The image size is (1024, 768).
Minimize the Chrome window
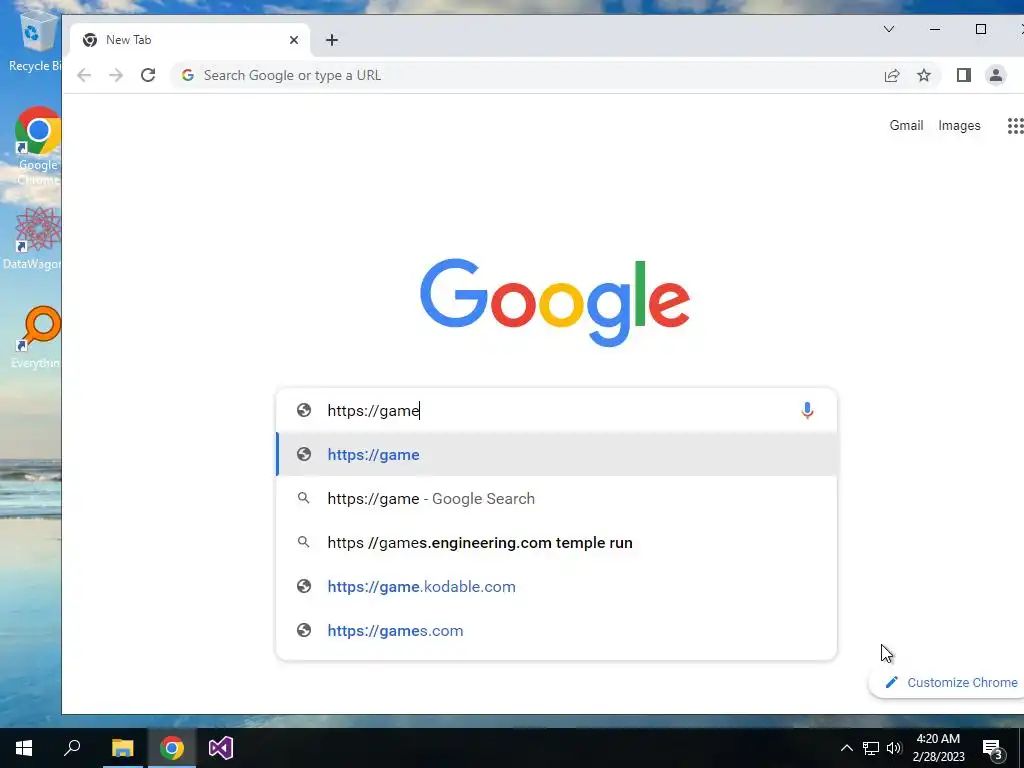pyautogui.click(x=935, y=29)
